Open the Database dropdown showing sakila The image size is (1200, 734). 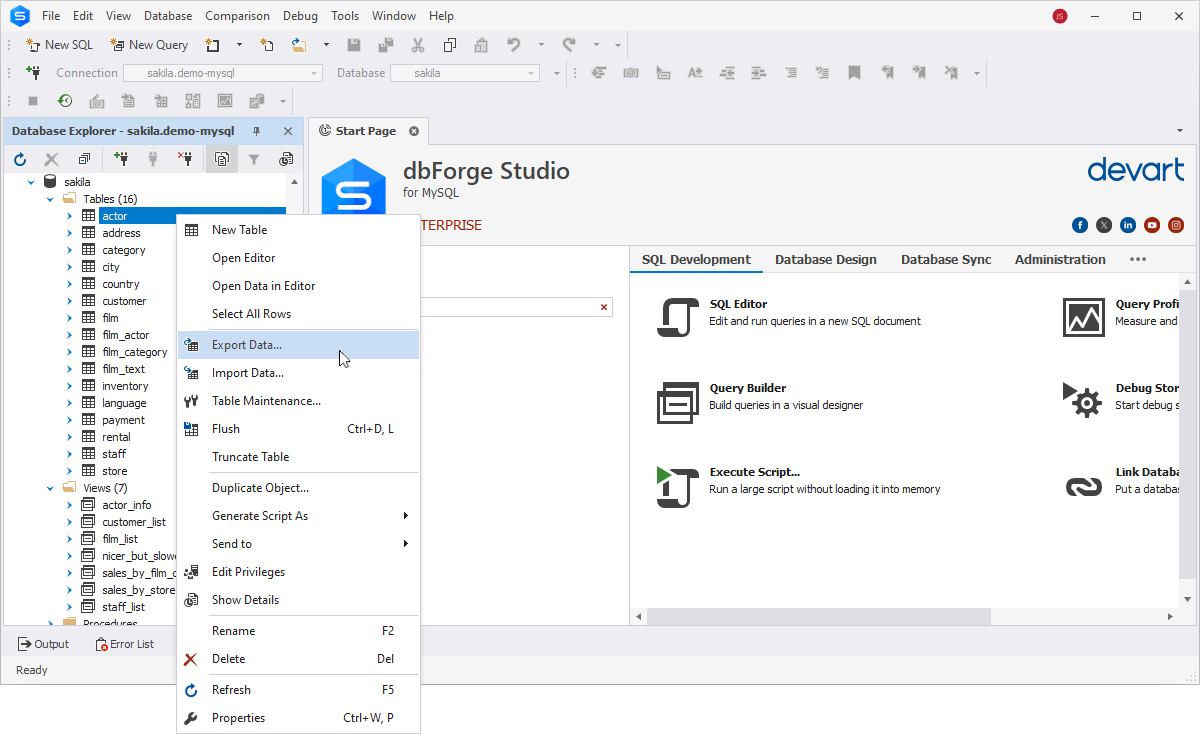tap(532, 73)
